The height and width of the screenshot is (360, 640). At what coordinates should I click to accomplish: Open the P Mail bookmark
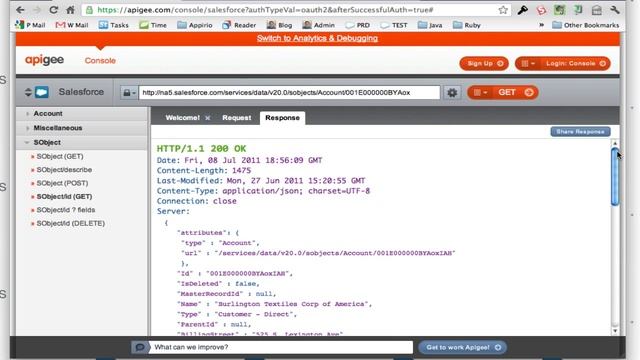point(30,25)
